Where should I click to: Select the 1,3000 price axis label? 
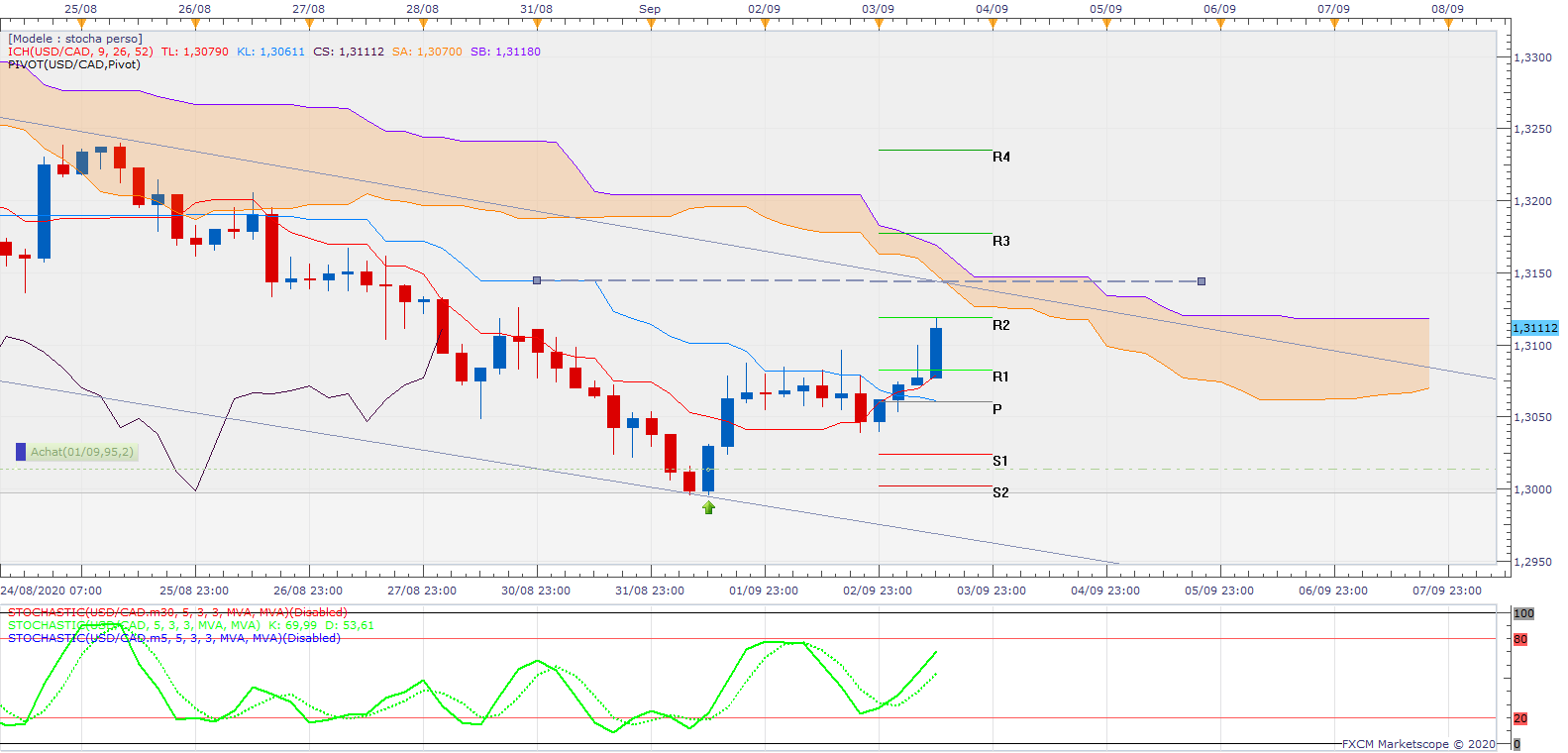[x=1533, y=489]
